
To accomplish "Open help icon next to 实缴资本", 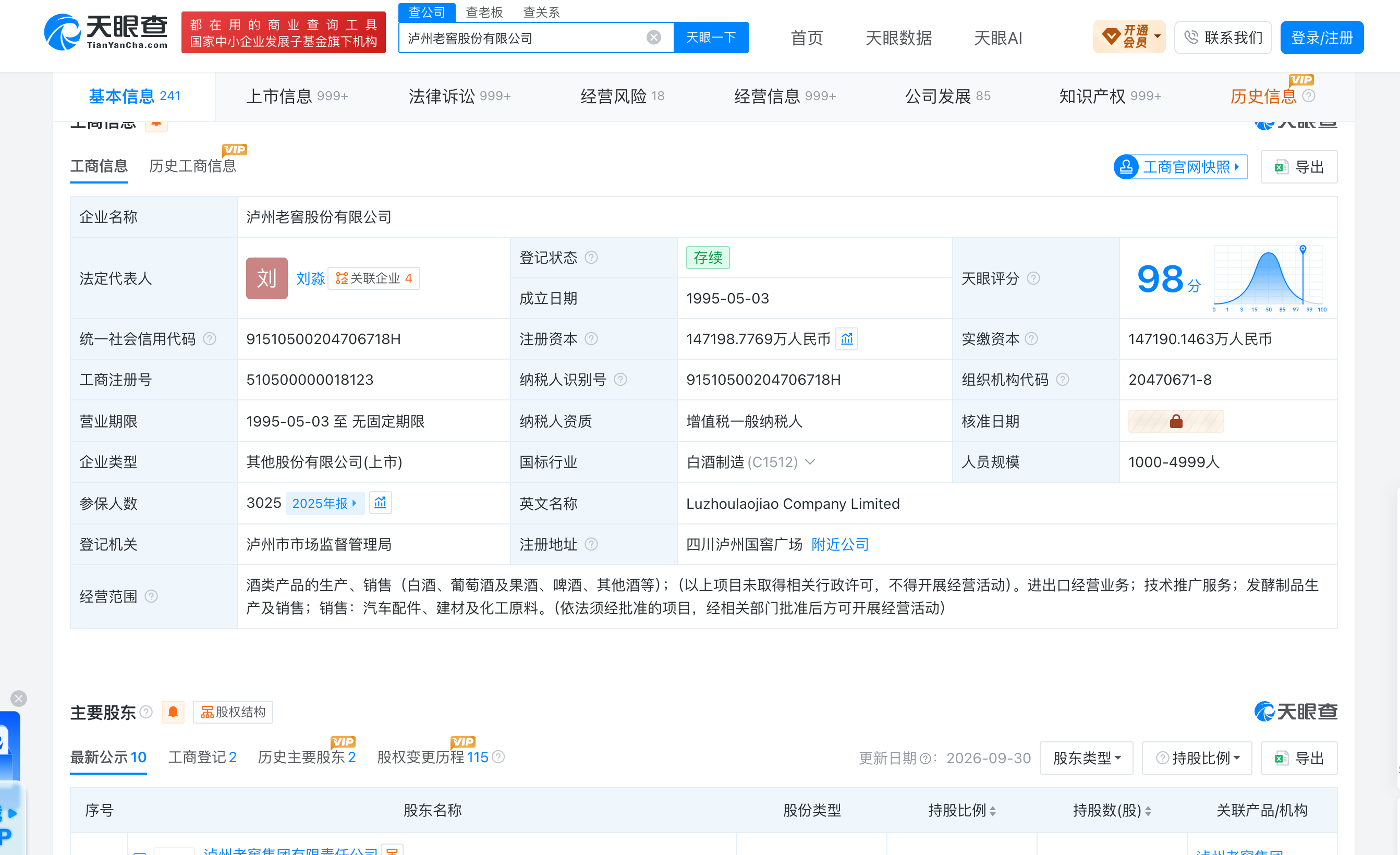I will (x=1031, y=338).
